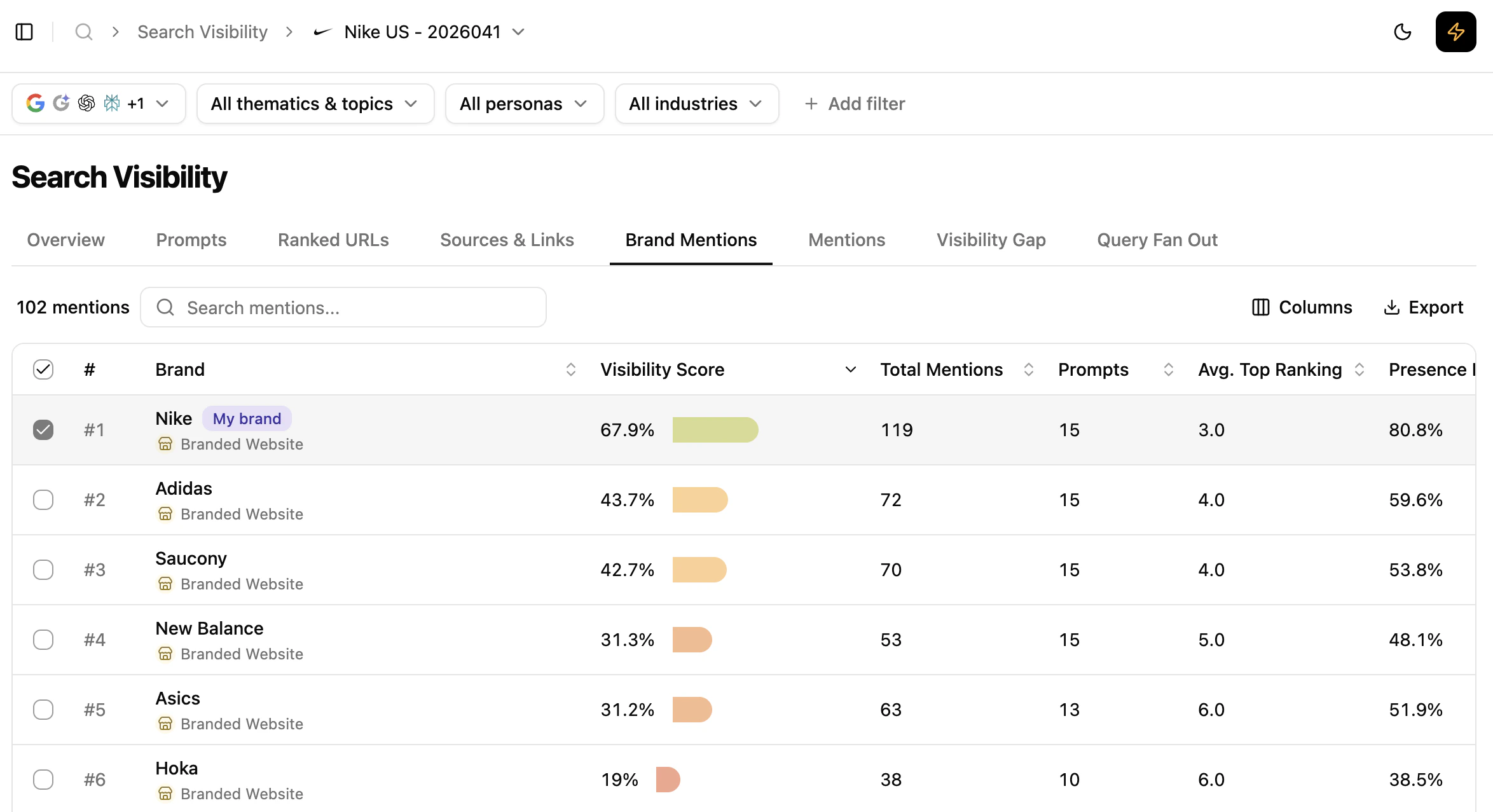The height and width of the screenshot is (812, 1493).
Task: Click the My brand badge
Action: point(247,418)
